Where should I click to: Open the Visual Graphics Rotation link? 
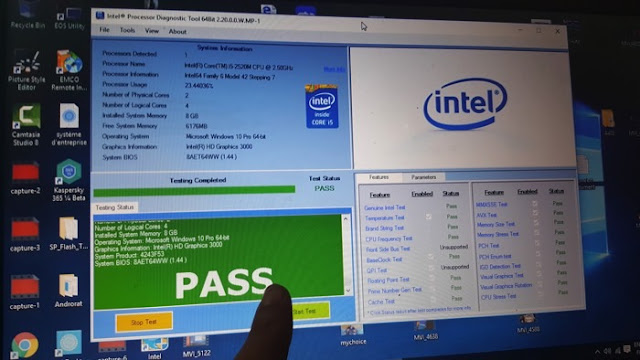[x=506, y=287]
